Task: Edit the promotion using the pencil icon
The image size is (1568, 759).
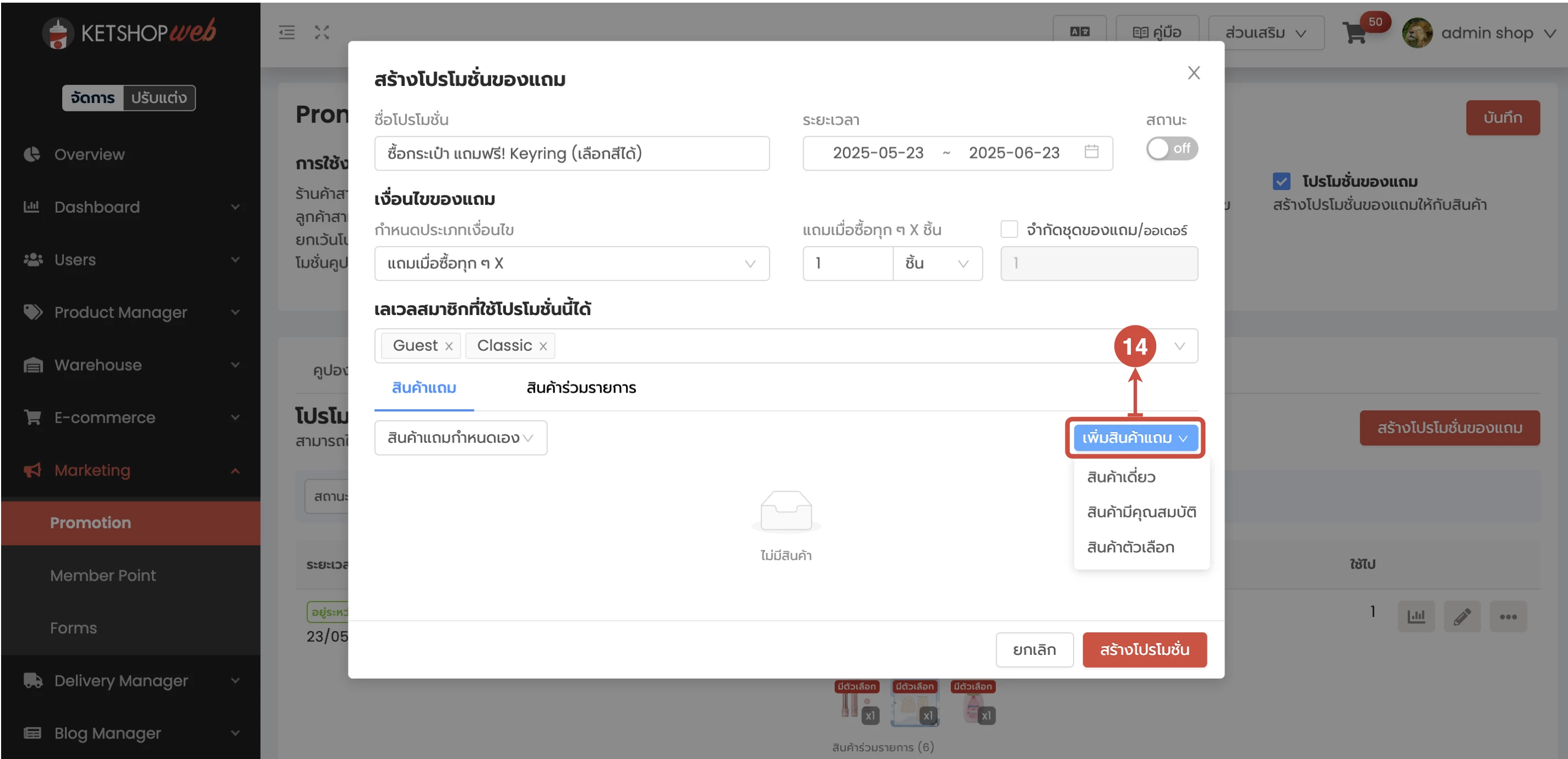Action: (x=1463, y=616)
